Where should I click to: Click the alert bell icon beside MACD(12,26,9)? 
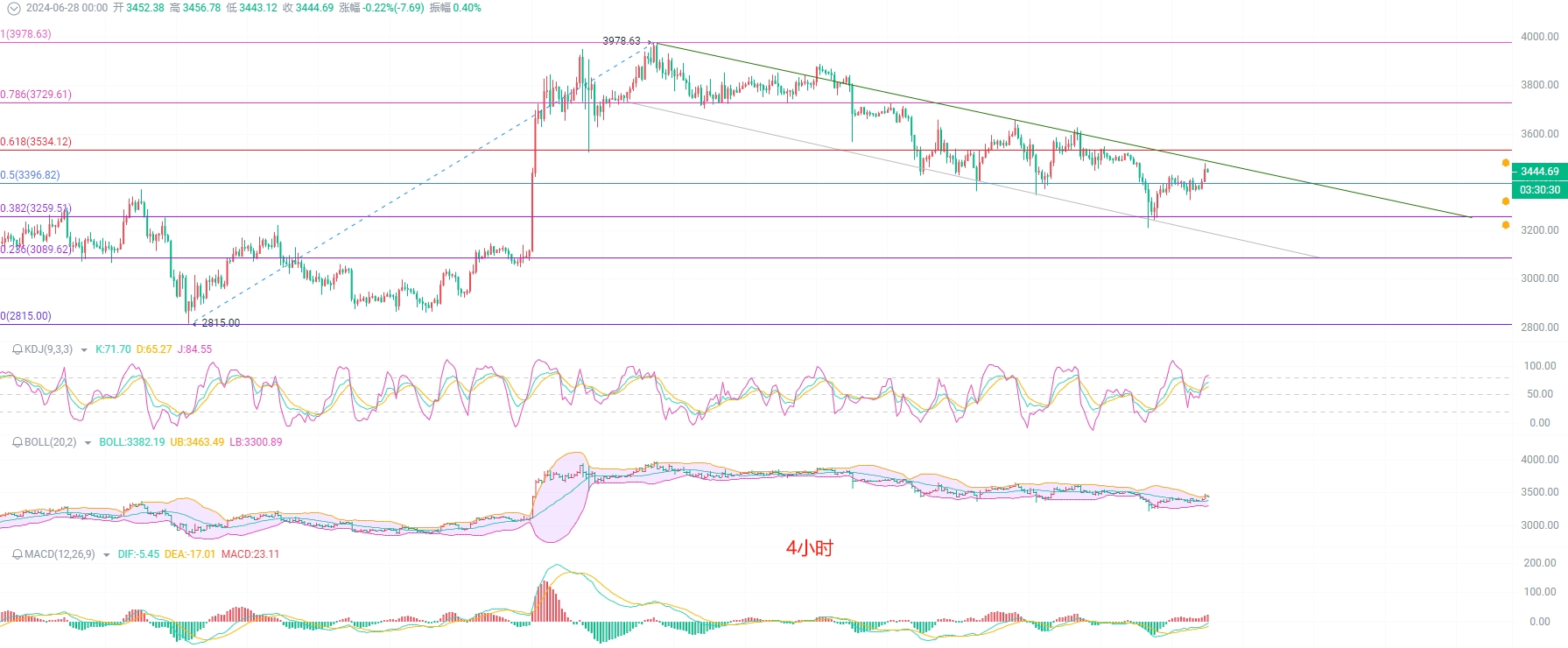tap(18, 554)
